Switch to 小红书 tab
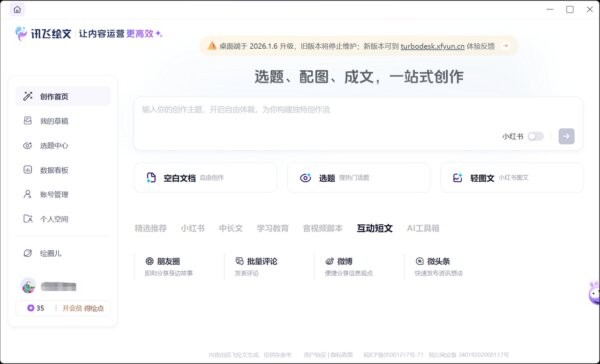 (193, 229)
